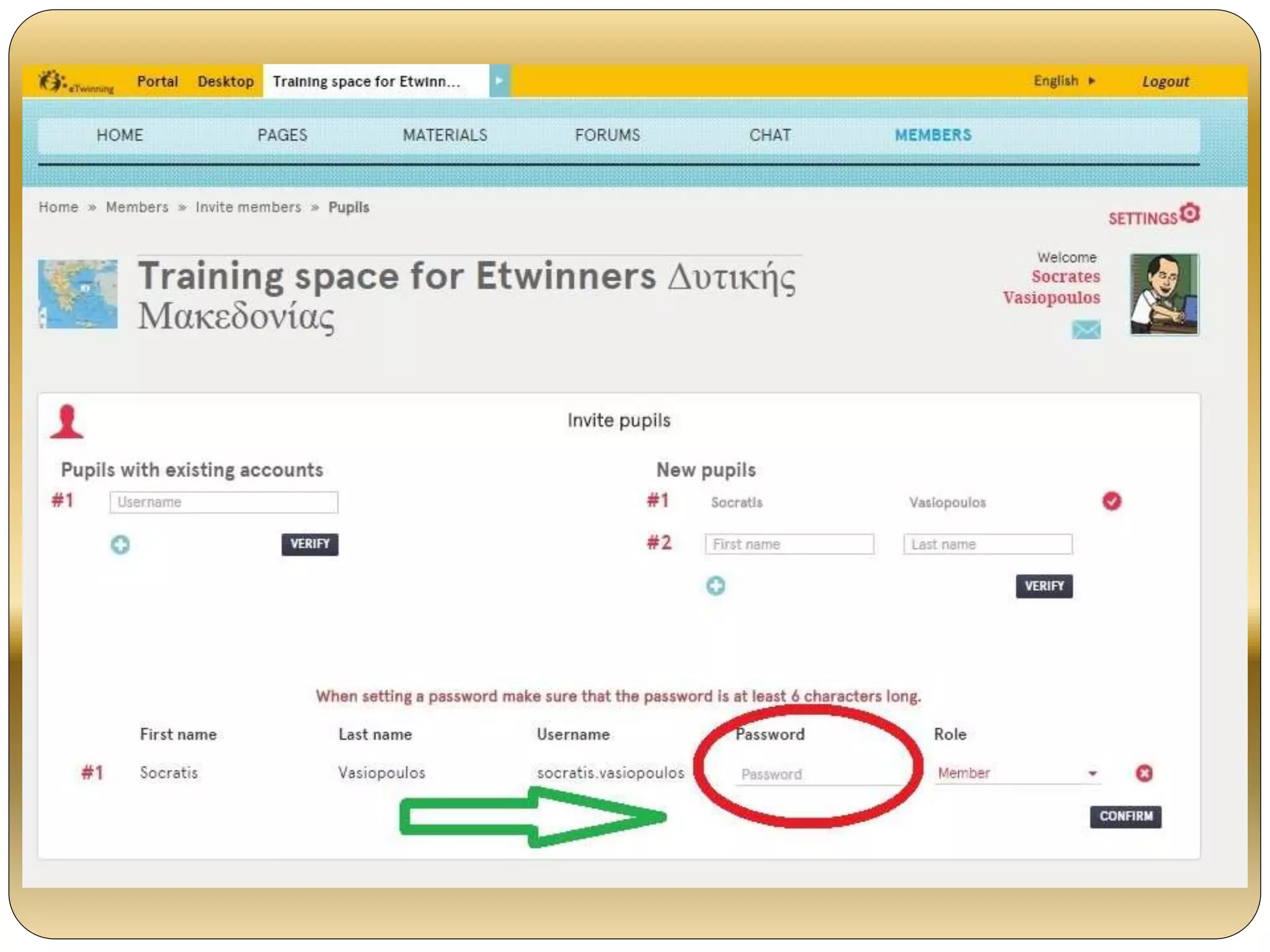
Task: Click the Greece map thumbnail
Action: [78, 294]
